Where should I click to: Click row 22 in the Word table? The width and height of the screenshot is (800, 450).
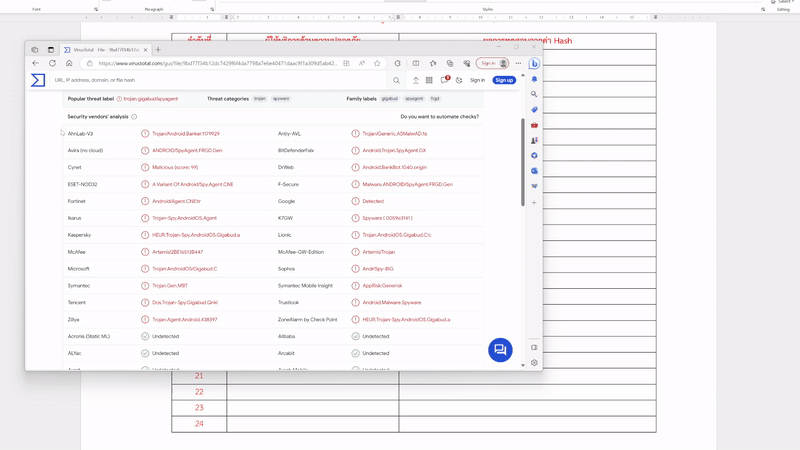click(x=414, y=392)
